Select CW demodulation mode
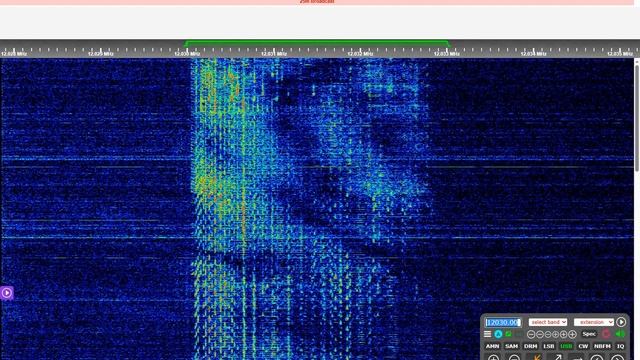Screen dimensions: 640x360 tap(583, 346)
